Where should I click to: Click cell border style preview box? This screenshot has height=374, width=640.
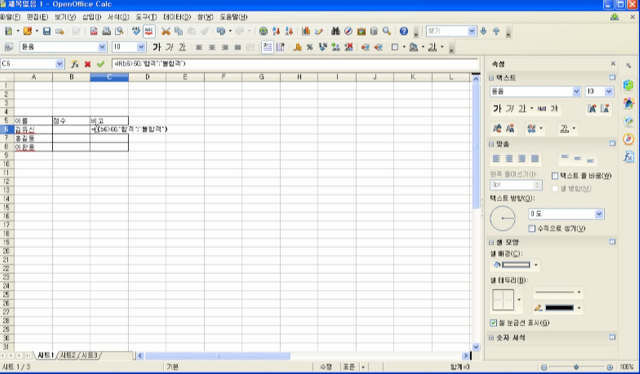tap(503, 300)
